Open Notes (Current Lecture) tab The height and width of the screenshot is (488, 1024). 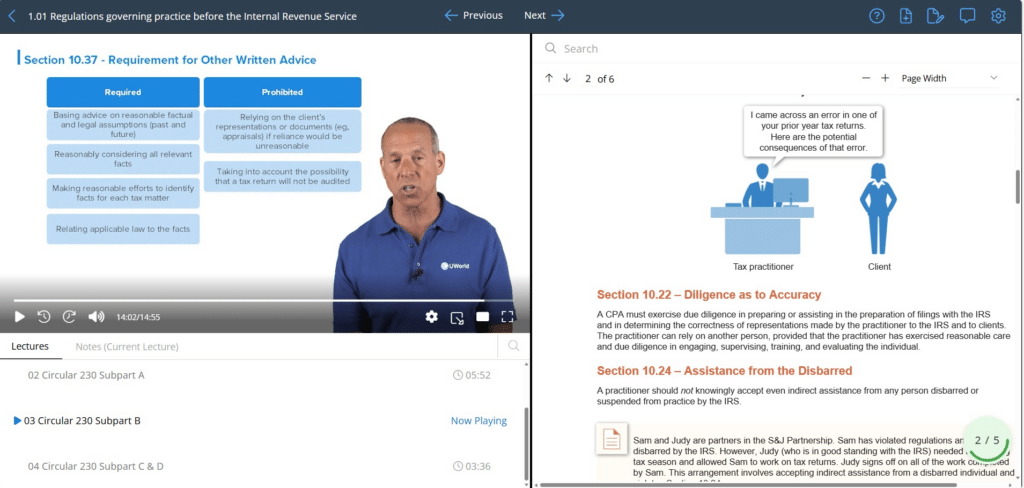click(127, 347)
